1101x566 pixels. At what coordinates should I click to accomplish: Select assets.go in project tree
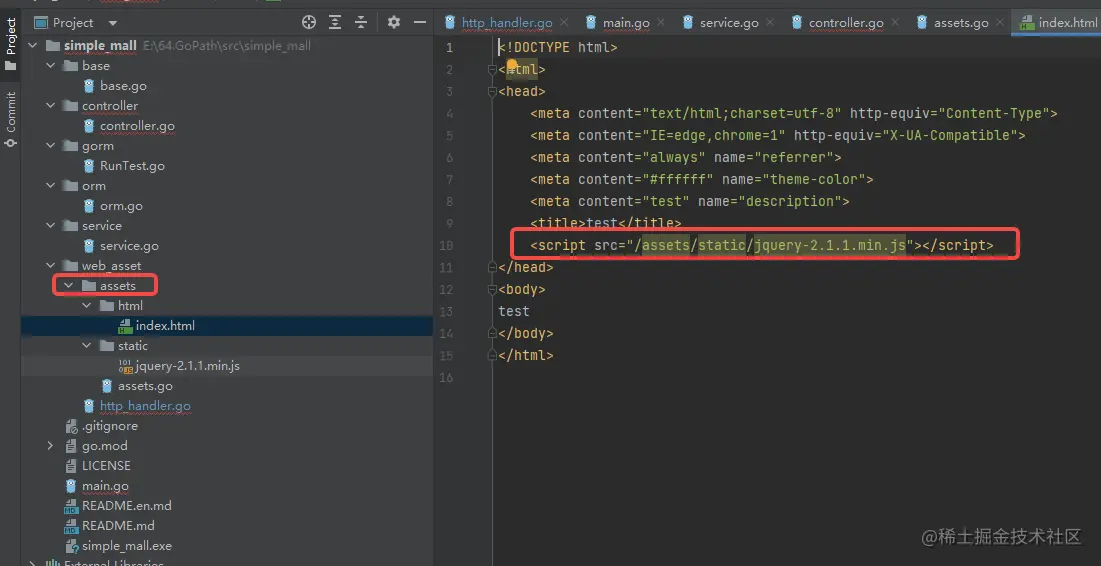click(145, 386)
